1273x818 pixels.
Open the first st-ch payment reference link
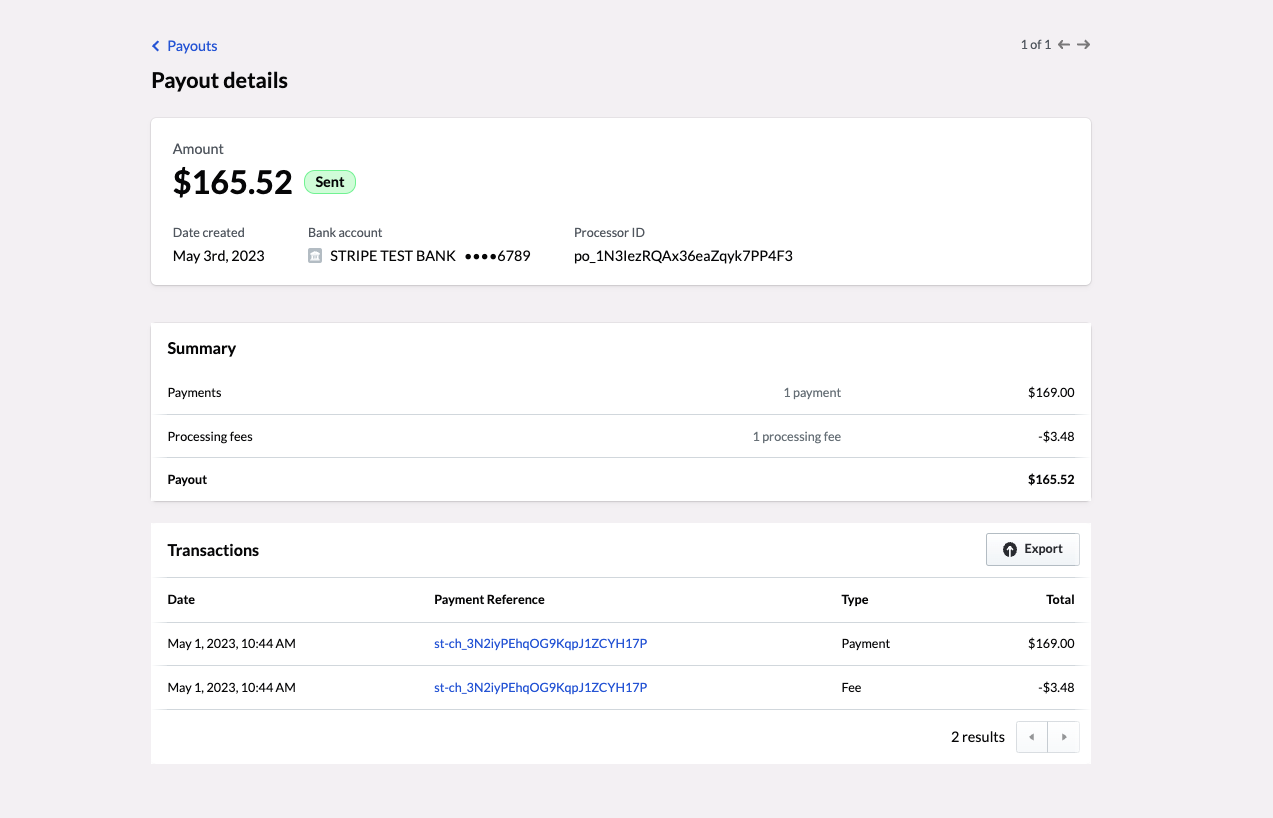tap(540, 643)
